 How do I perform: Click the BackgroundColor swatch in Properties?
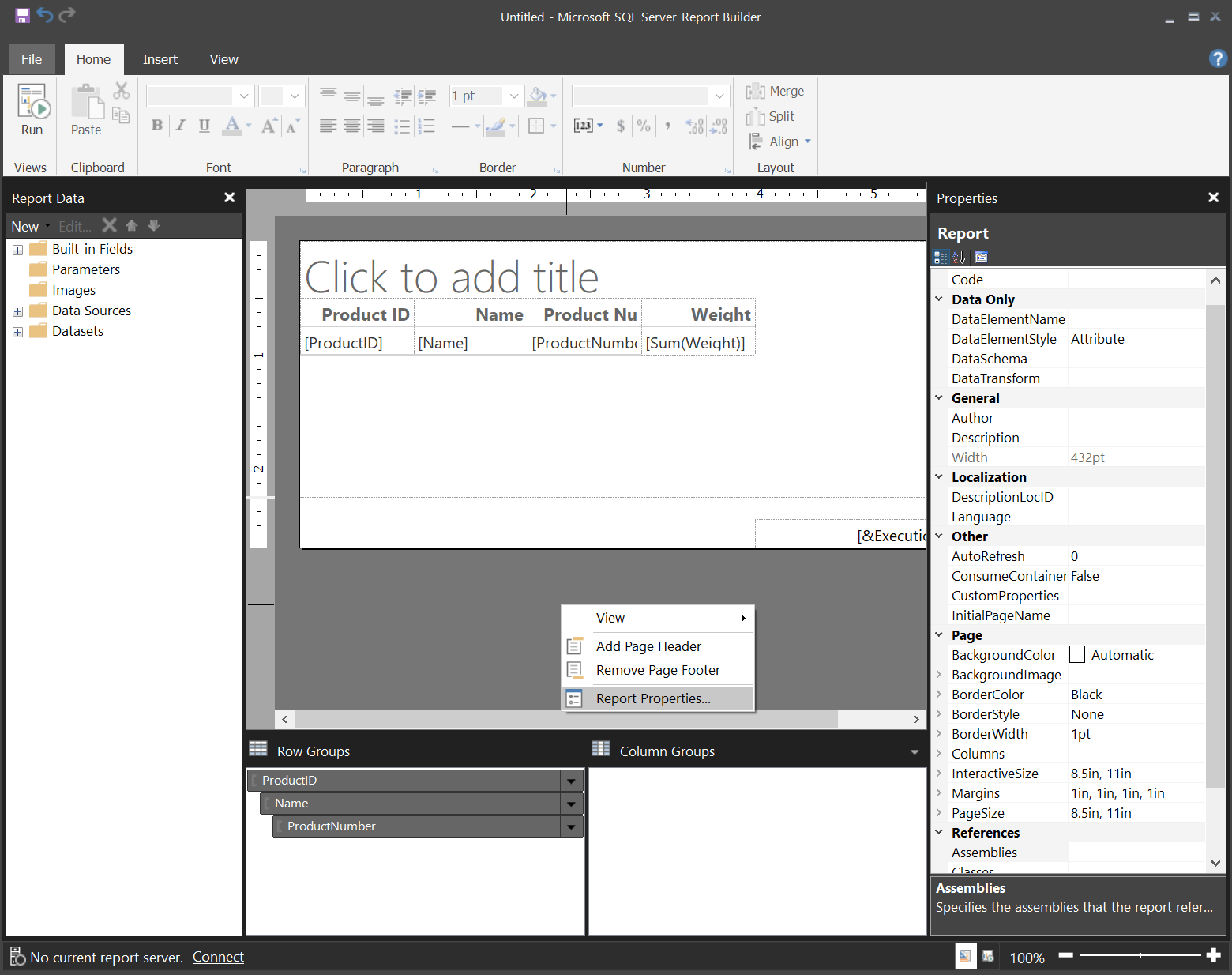[x=1077, y=654]
